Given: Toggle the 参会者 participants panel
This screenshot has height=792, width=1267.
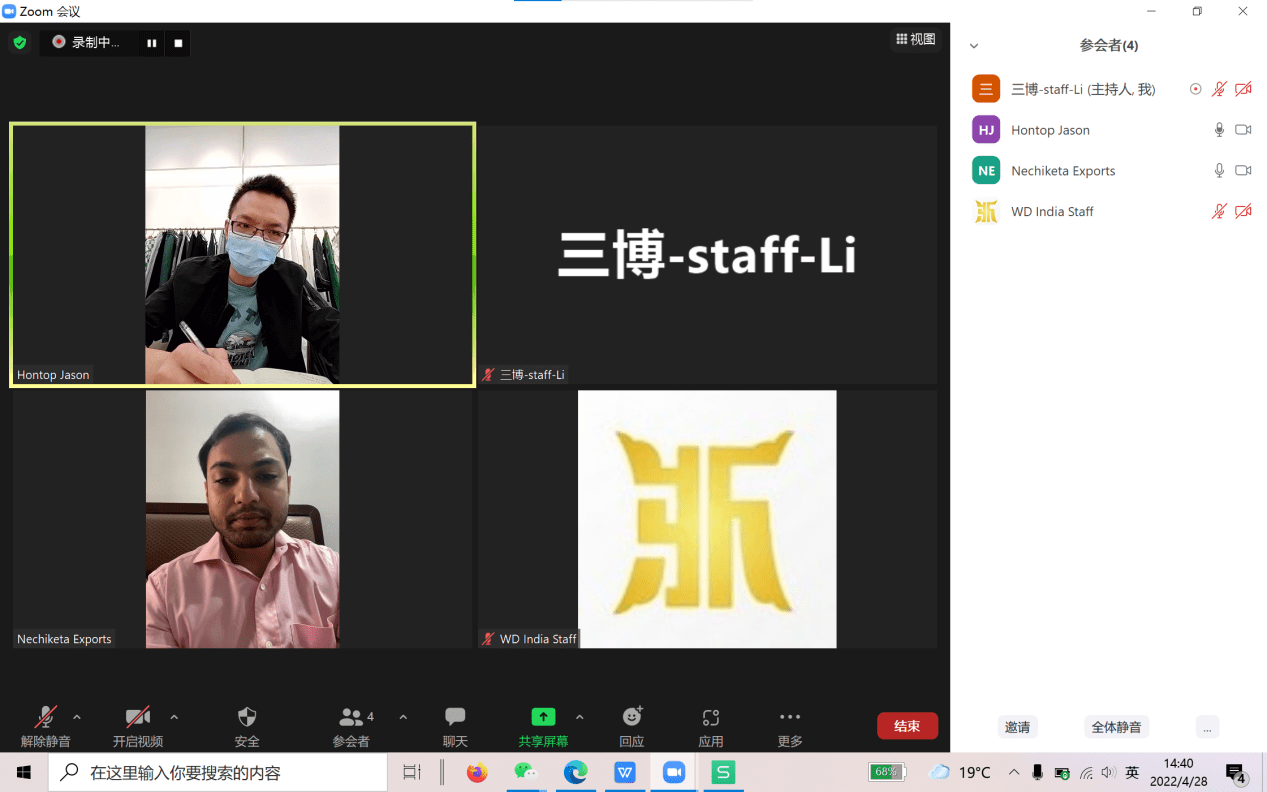Looking at the screenshot, I should point(352,727).
